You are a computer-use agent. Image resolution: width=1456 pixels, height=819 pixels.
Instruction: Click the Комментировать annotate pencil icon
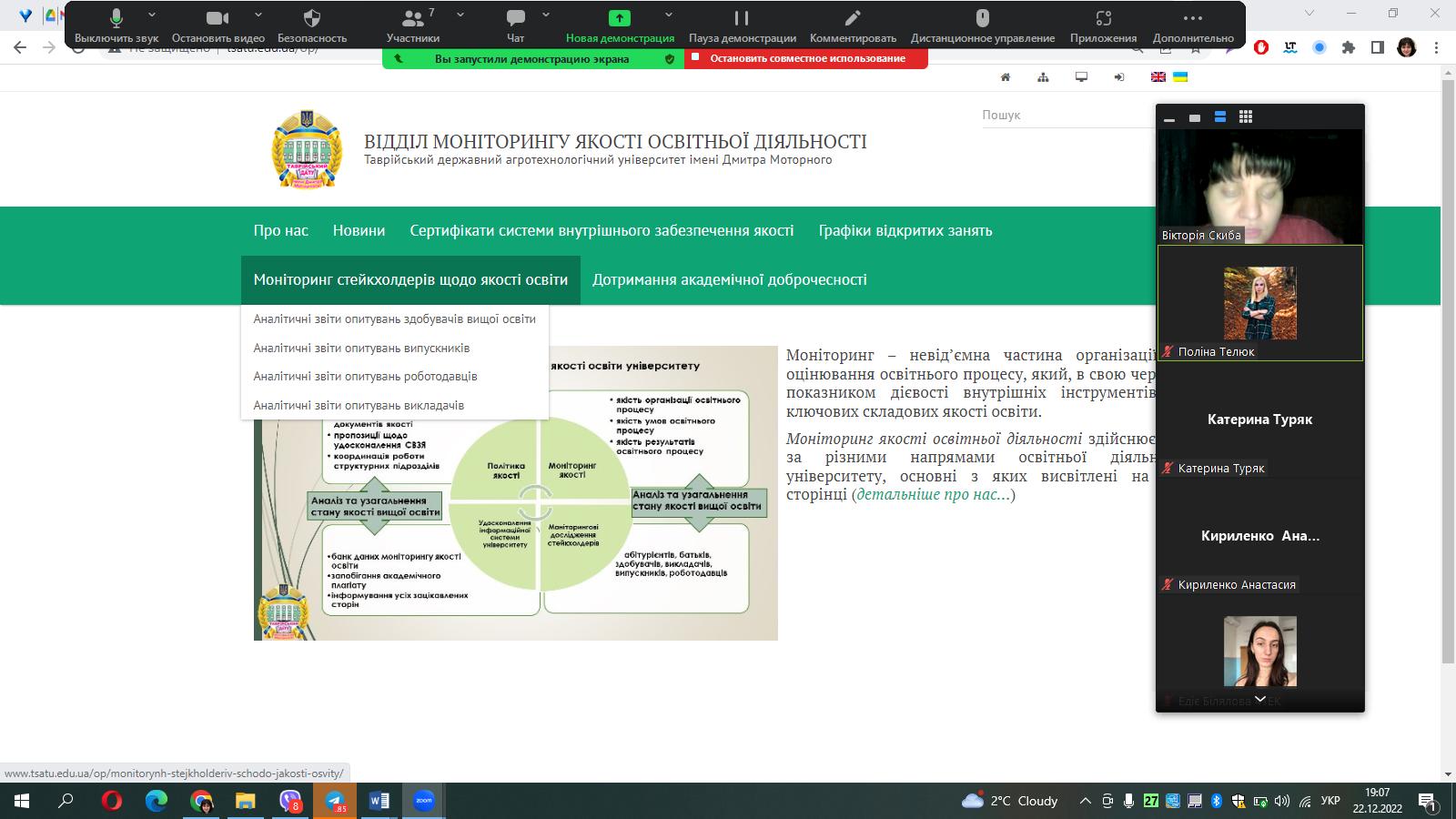point(853,25)
